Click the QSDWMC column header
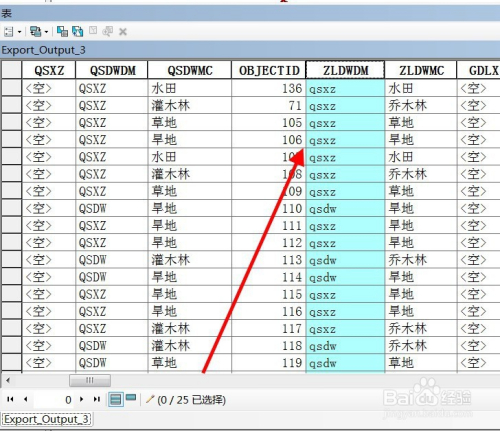 [x=190, y=70]
